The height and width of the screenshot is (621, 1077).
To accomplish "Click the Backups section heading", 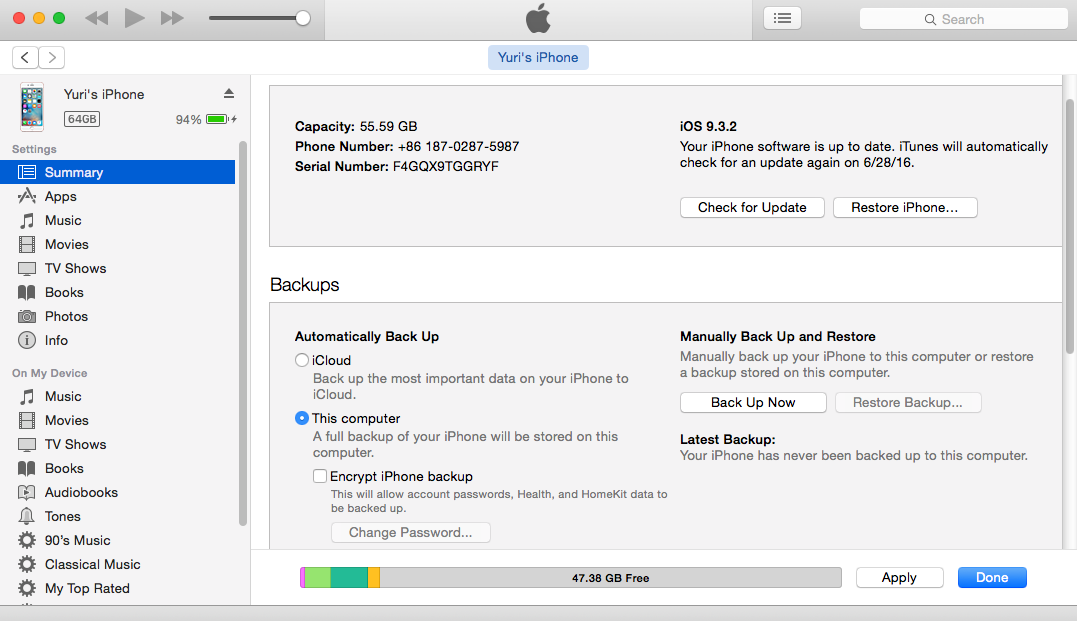I will point(304,284).
